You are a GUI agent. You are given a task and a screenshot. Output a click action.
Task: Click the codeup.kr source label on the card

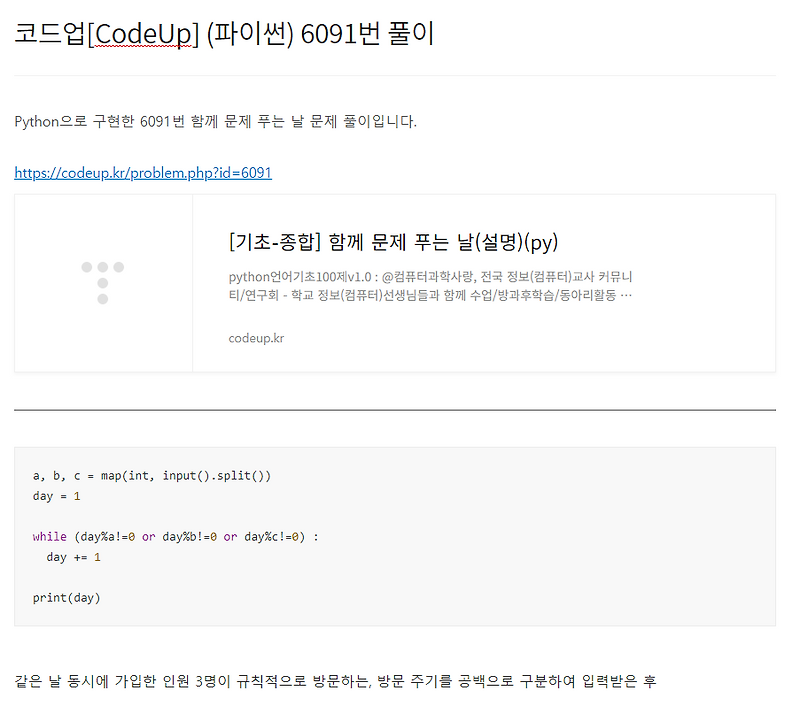click(x=254, y=338)
